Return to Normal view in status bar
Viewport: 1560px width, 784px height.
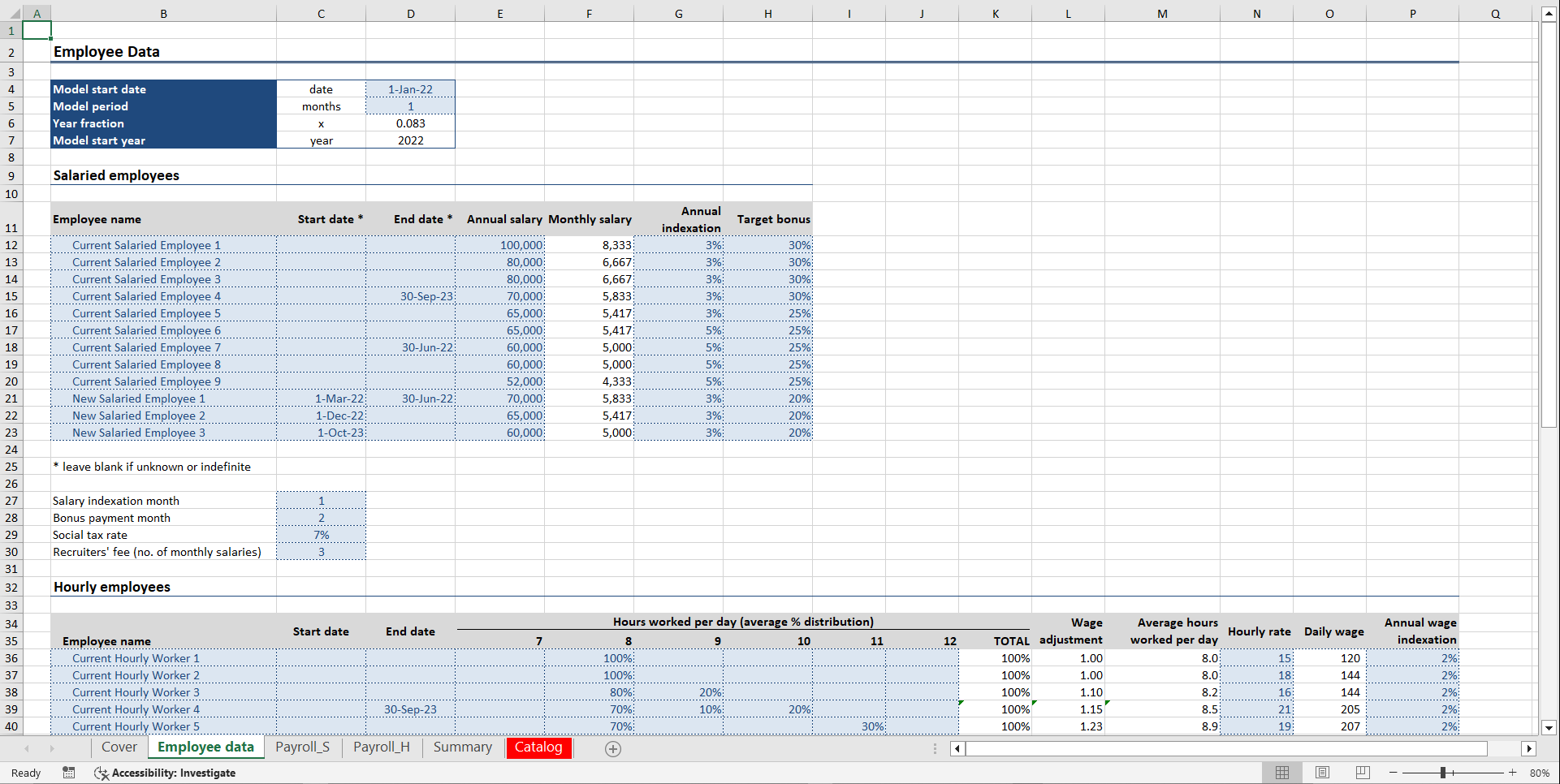(1282, 772)
